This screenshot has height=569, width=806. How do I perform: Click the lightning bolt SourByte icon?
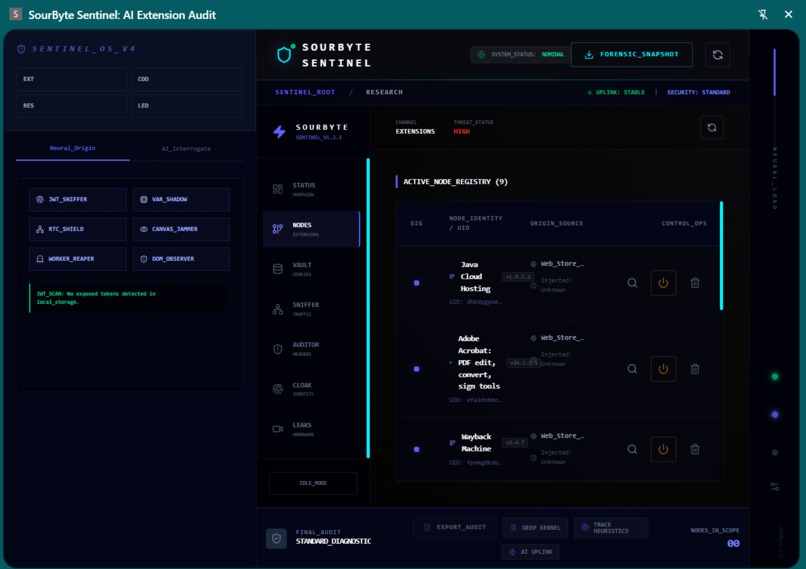coord(279,132)
